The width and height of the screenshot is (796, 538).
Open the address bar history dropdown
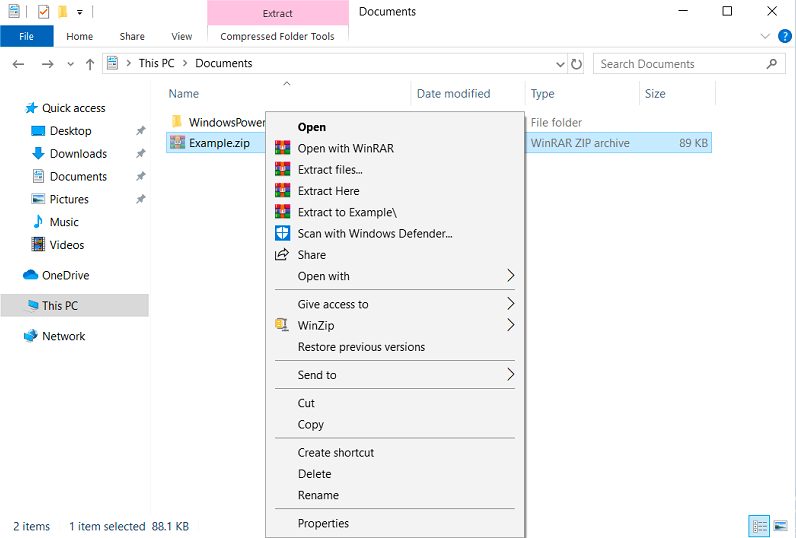pos(560,64)
